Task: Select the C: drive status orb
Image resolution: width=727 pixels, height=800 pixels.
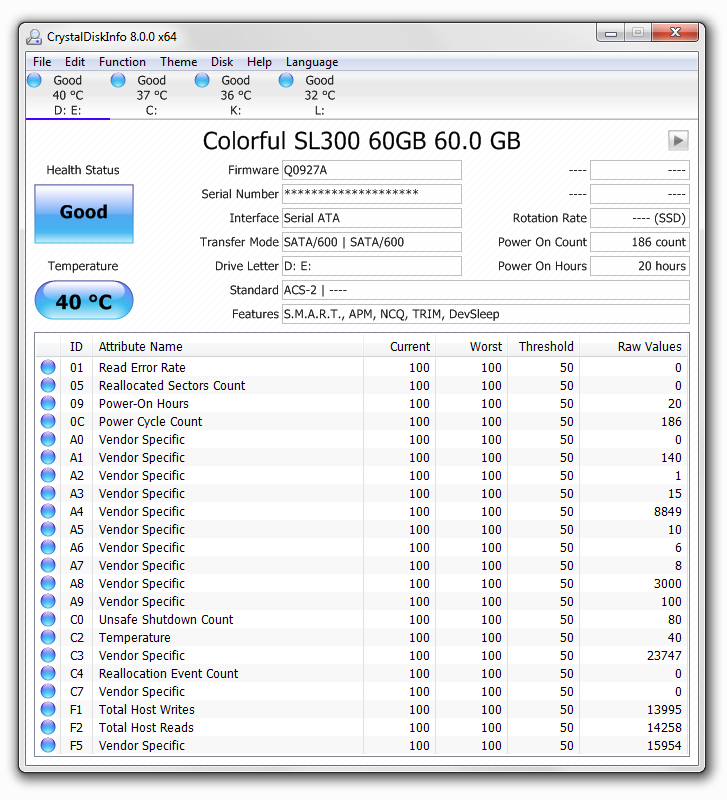Action: pos(118,80)
